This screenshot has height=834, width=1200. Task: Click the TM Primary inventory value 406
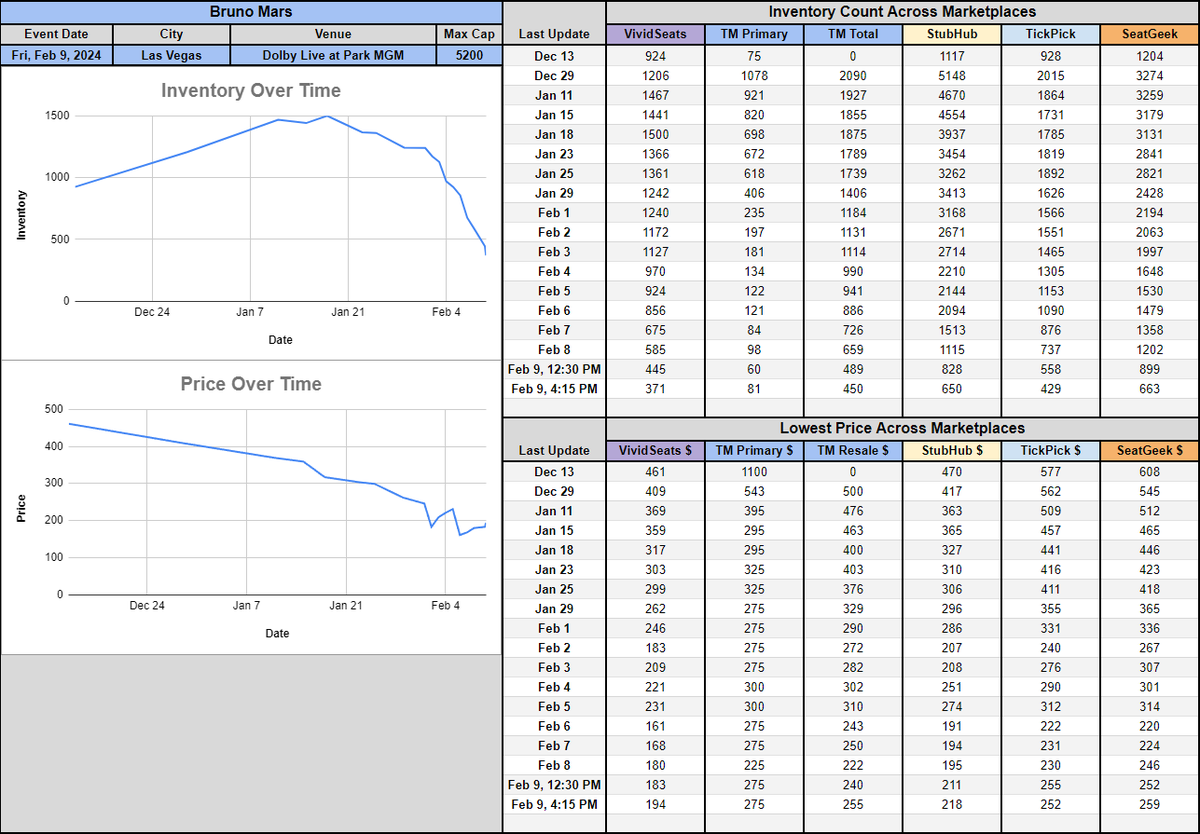click(754, 193)
